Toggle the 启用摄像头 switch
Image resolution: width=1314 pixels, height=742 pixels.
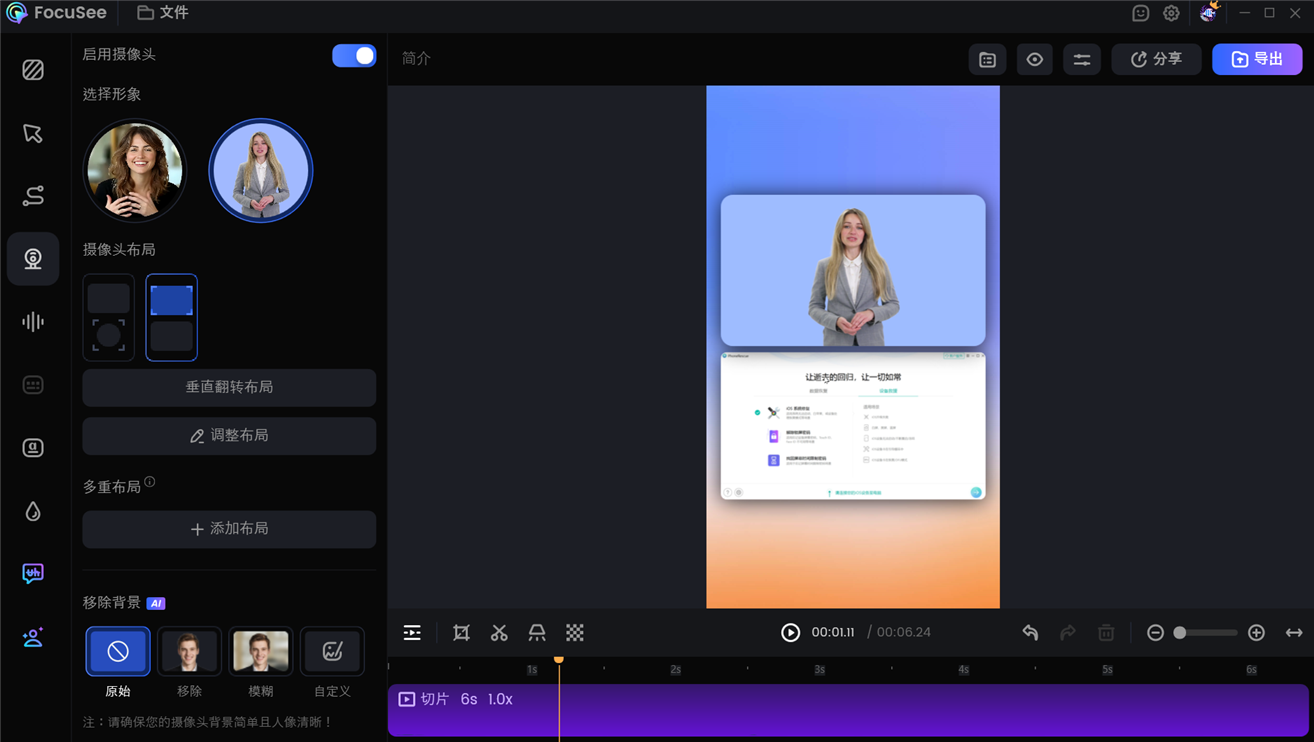pos(354,56)
